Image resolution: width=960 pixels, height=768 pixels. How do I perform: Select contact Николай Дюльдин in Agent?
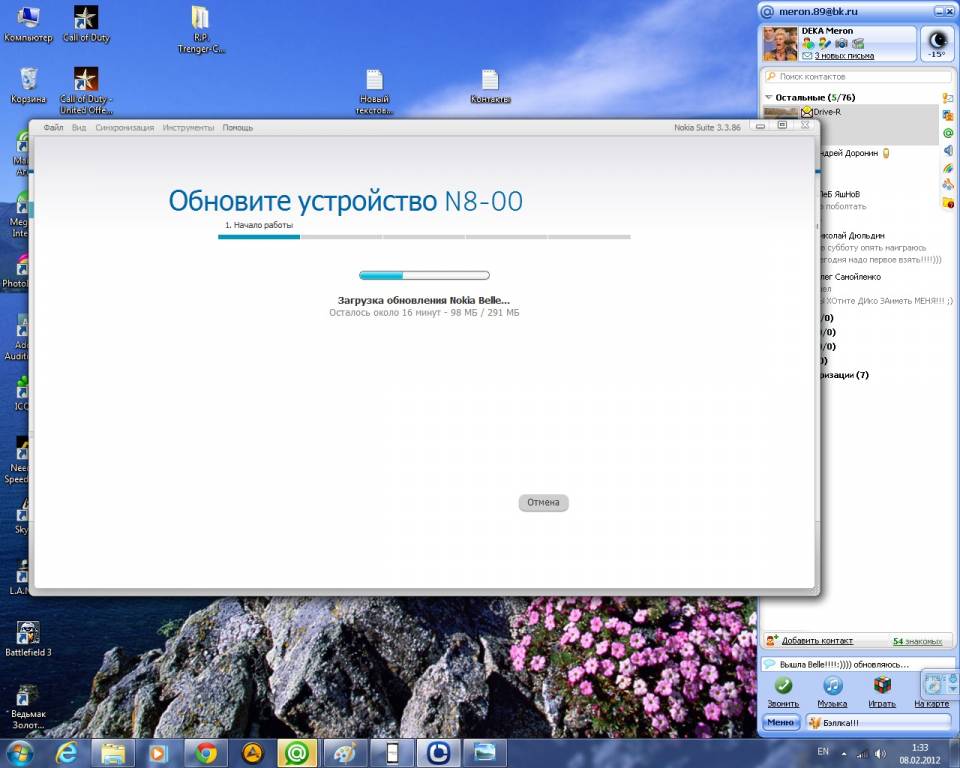(852, 235)
